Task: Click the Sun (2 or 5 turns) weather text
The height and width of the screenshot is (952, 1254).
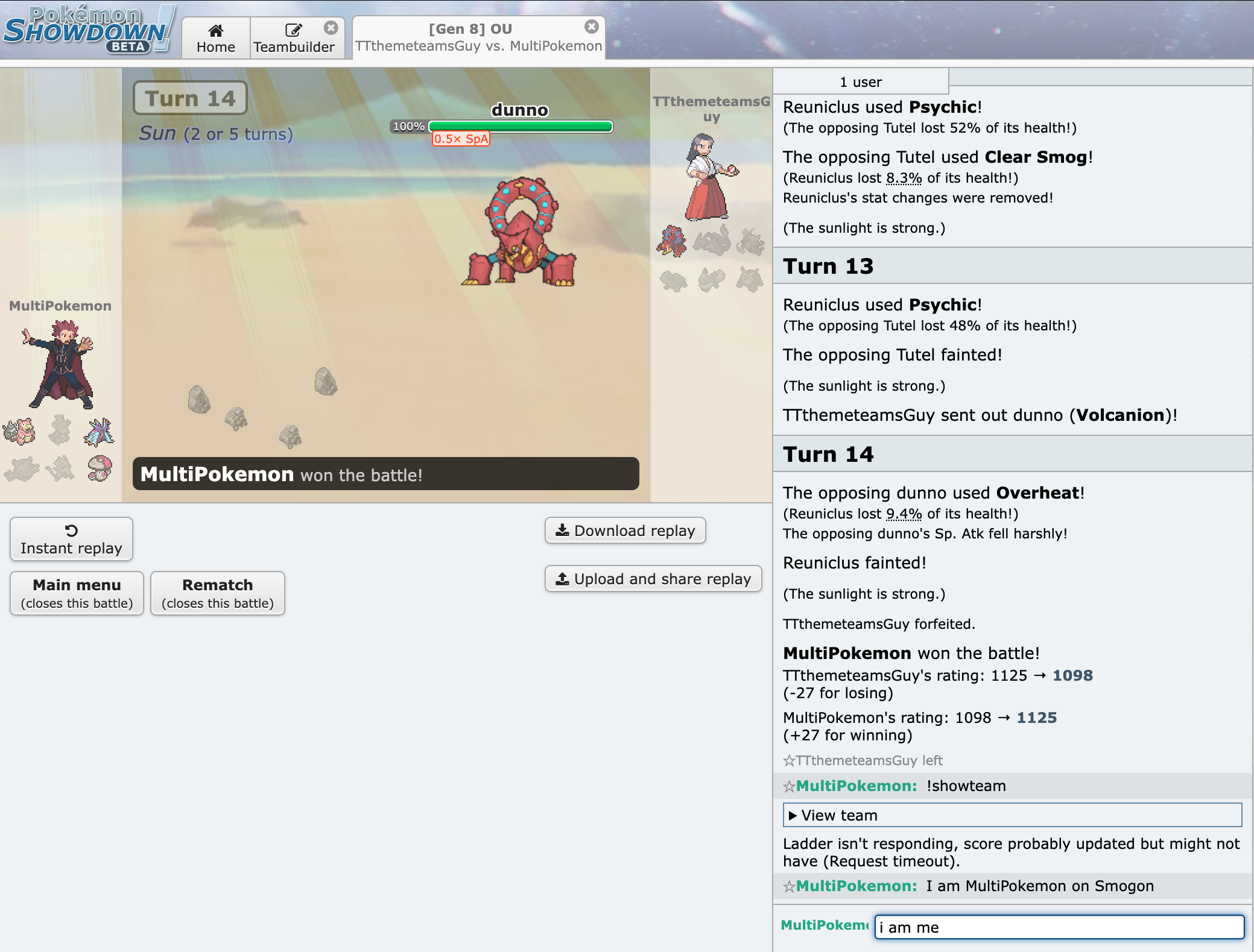Action: click(215, 133)
